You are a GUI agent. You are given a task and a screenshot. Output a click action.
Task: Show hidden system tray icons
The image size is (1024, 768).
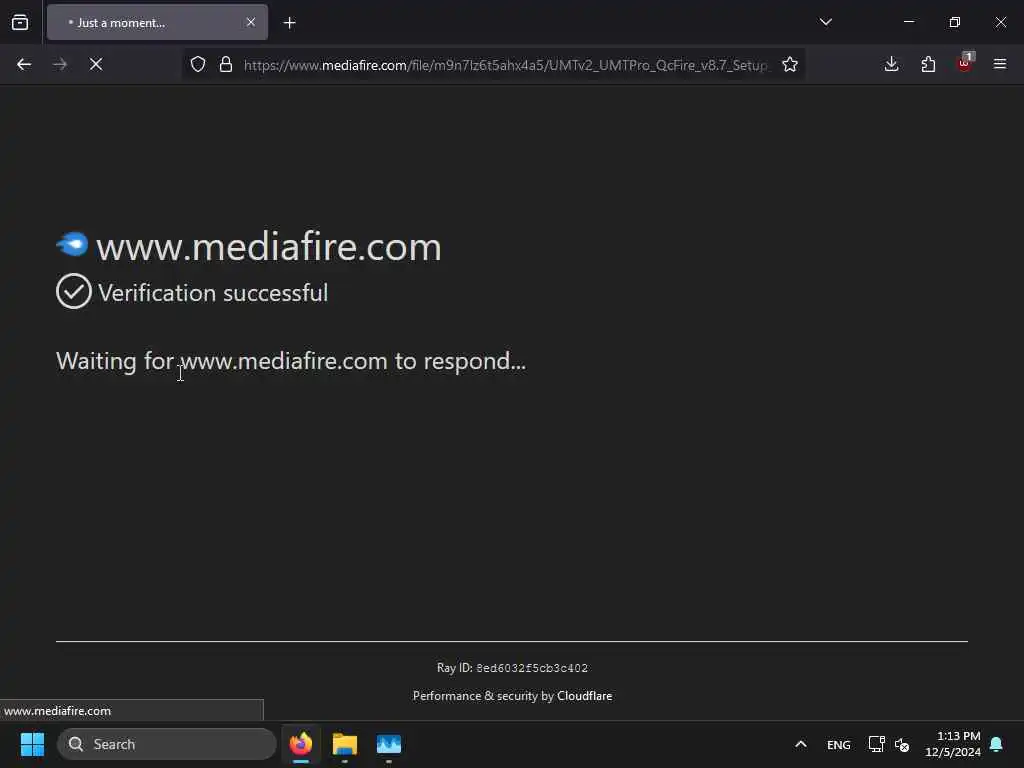(801, 744)
